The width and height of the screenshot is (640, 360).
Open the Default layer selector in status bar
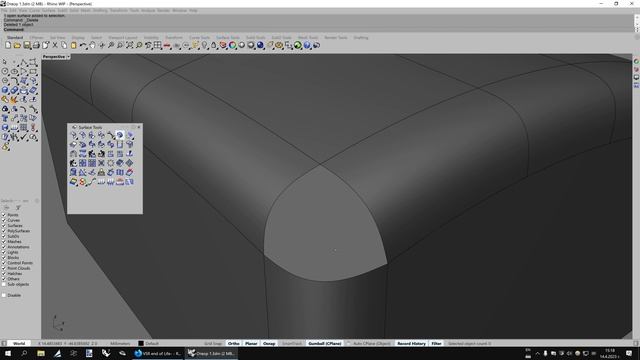coord(152,343)
